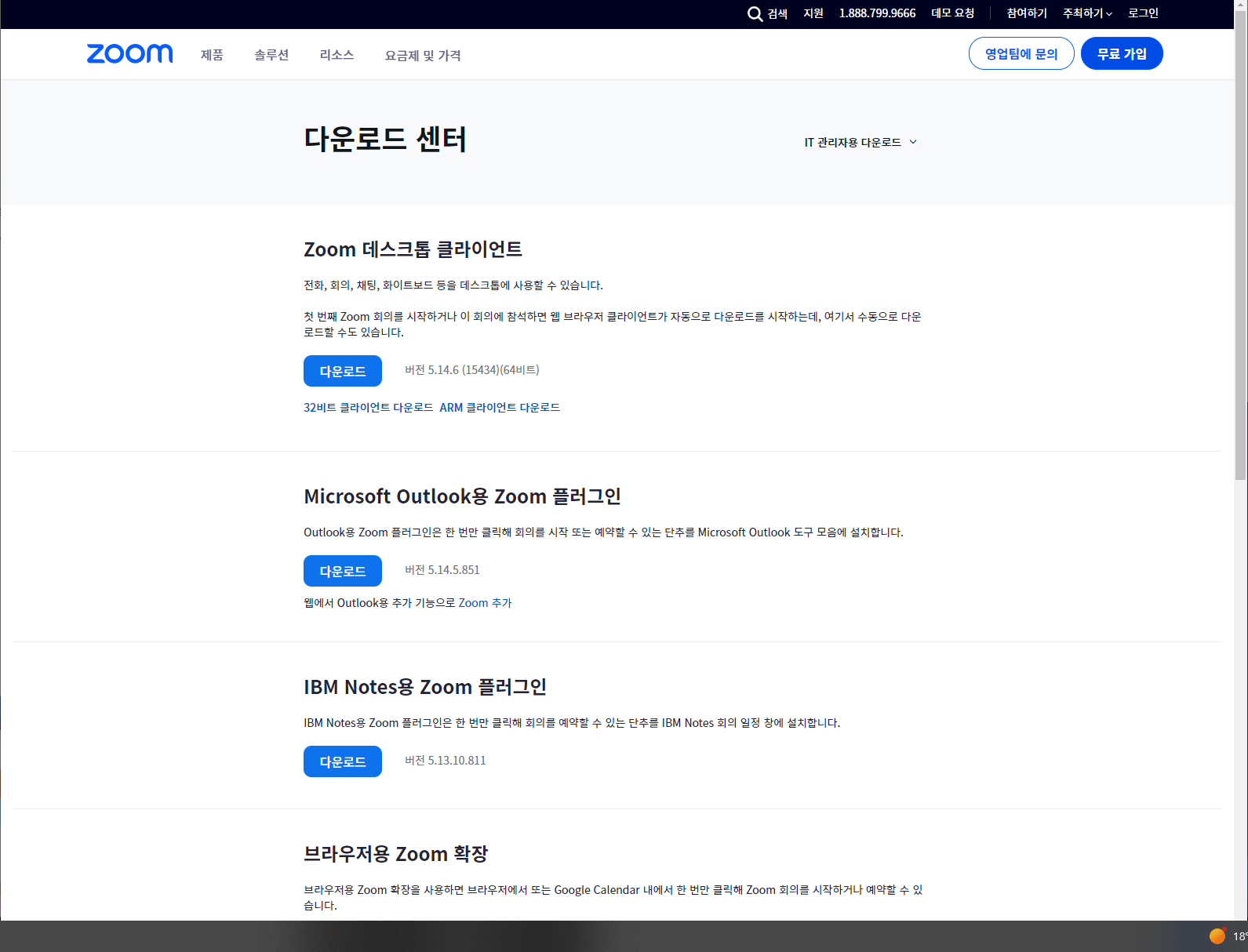Click 32비트 클라이언트 다운로드 link

(x=369, y=408)
